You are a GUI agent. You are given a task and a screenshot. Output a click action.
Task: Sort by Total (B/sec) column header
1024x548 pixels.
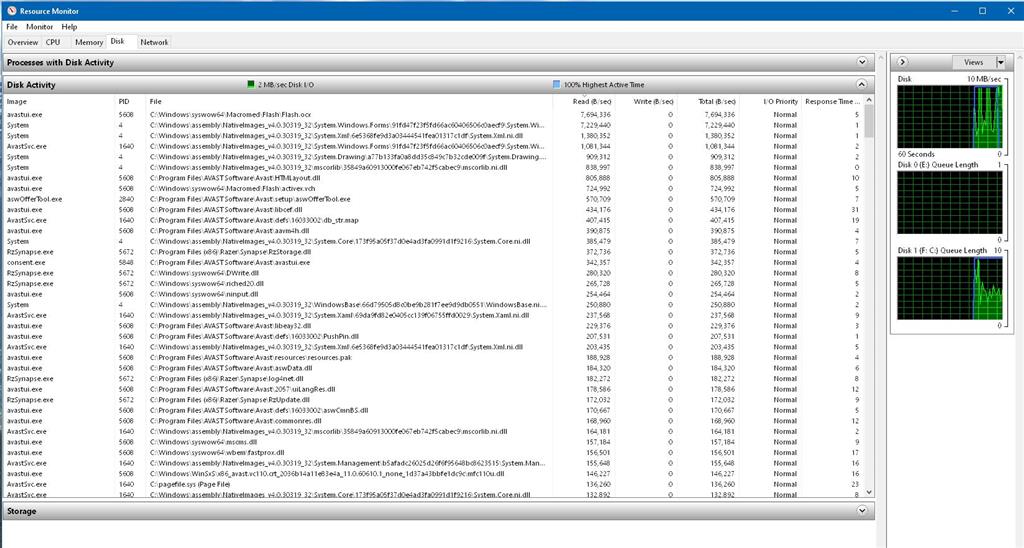coord(708,101)
